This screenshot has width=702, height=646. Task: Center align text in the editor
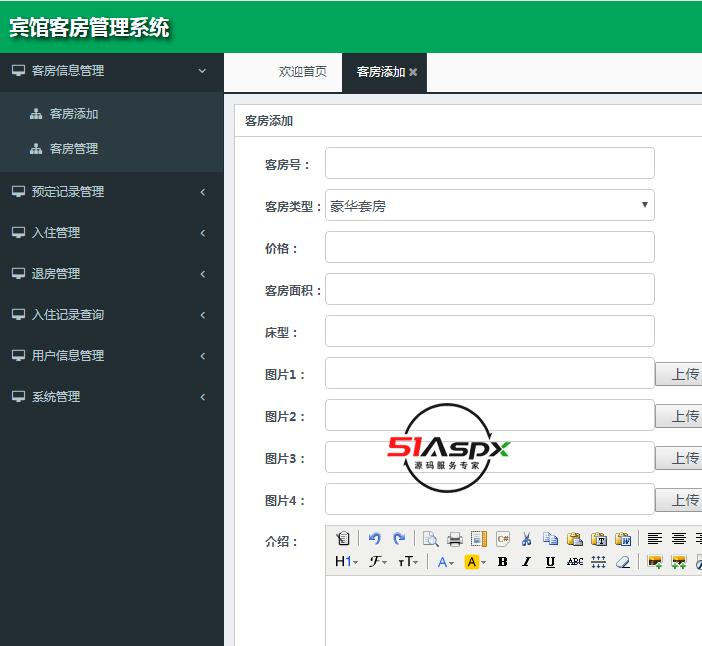tap(679, 539)
